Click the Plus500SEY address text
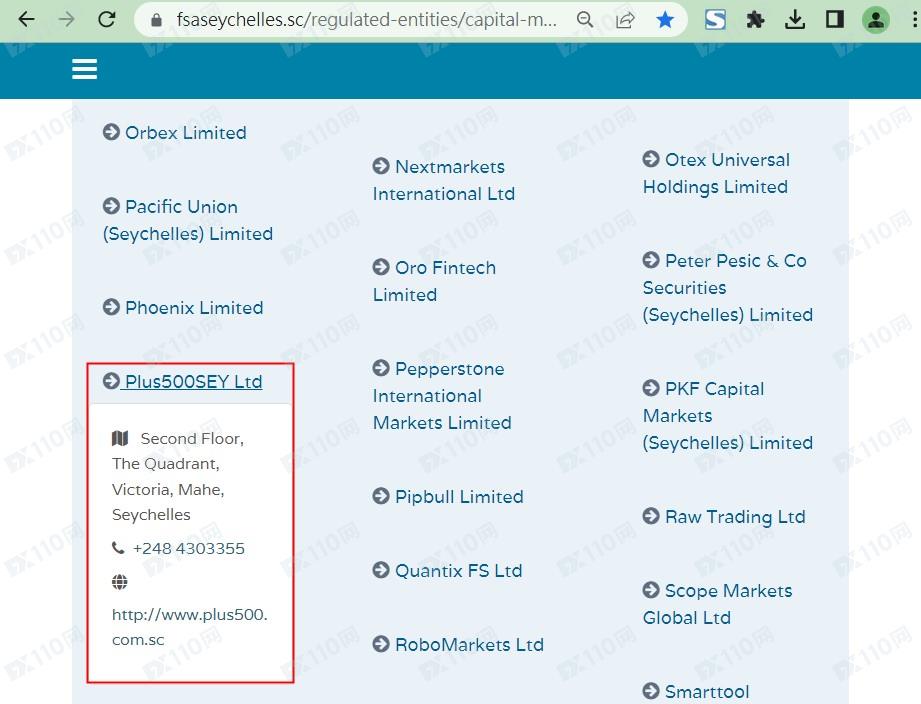921x704 pixels. tap(177, 476)
